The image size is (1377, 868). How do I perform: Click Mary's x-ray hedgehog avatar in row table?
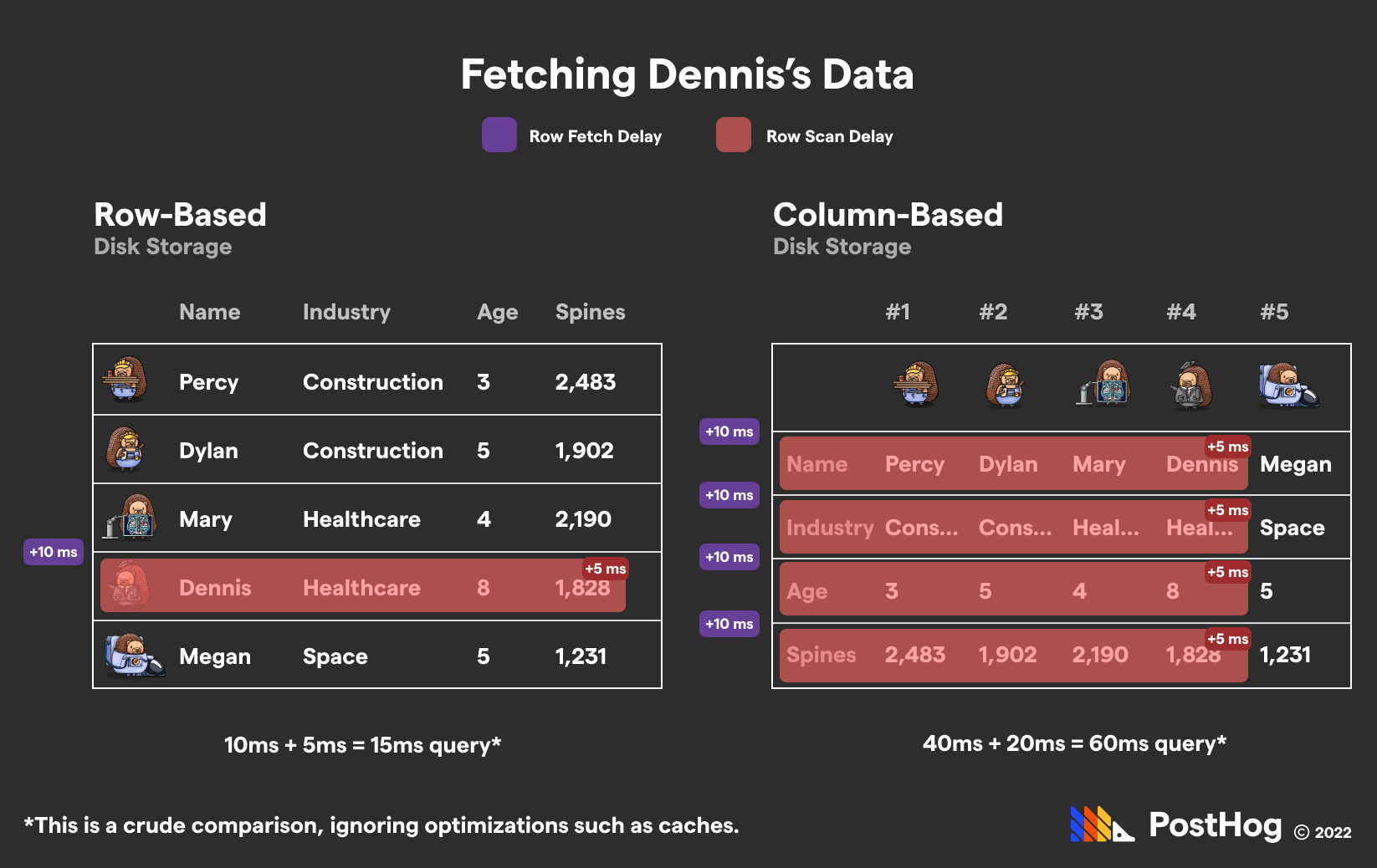(130, 518)
